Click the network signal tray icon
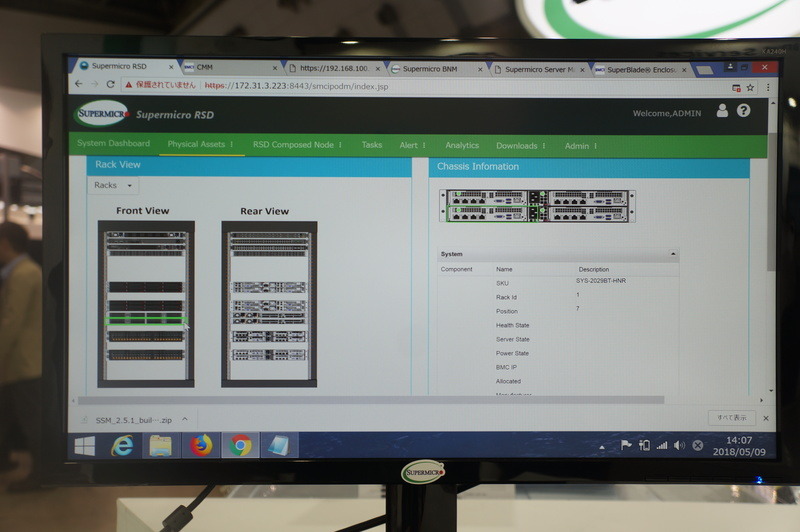 point(662,446)
